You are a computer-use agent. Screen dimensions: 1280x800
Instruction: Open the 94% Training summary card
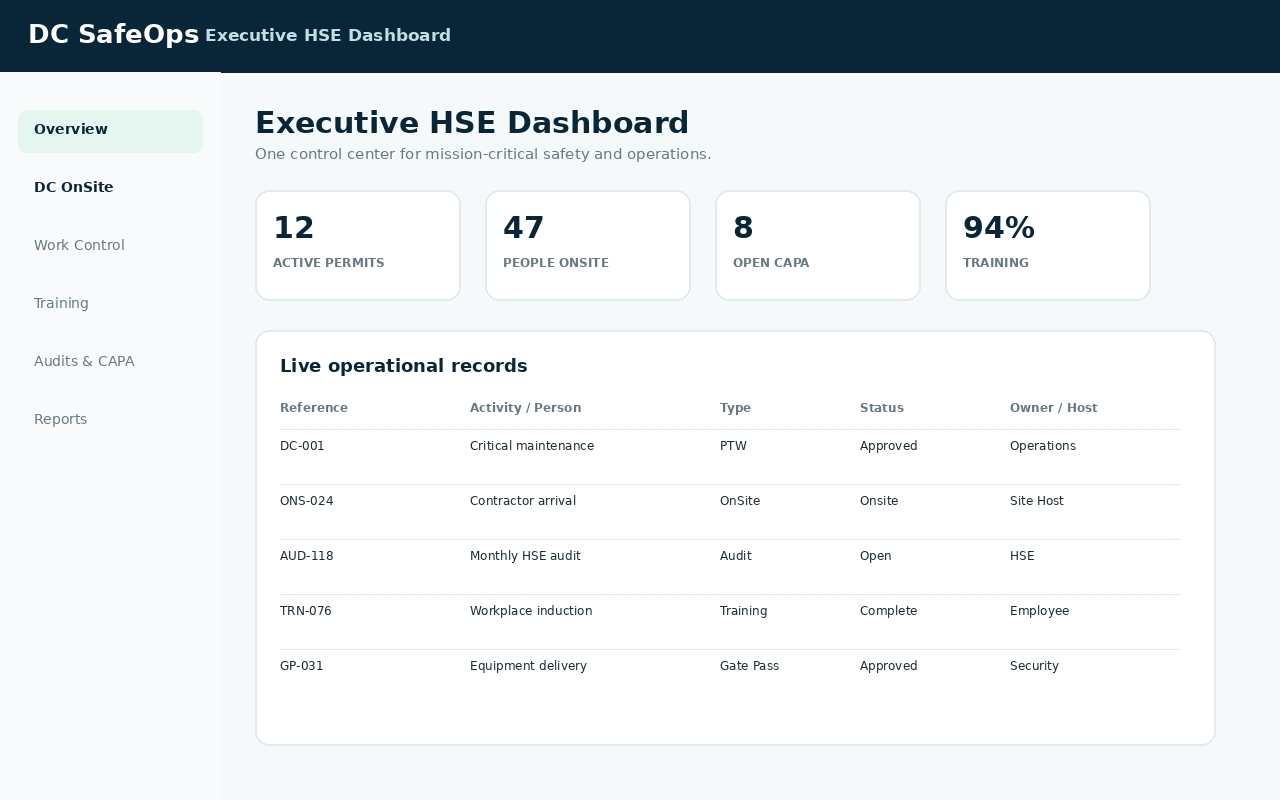click(x=1048, y=245)
